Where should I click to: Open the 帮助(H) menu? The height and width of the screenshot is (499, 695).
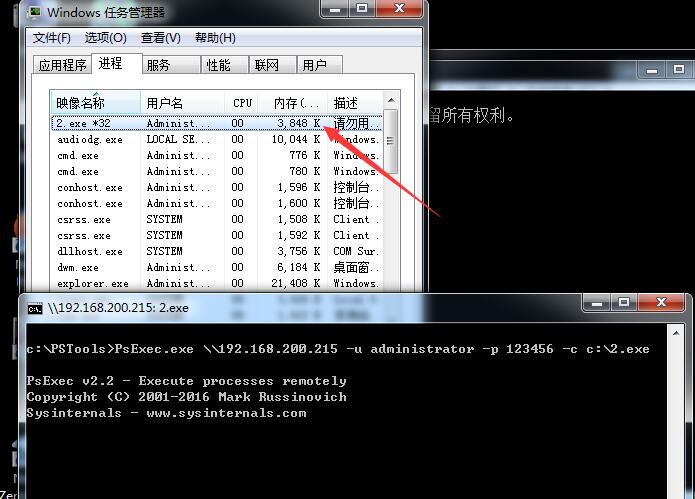(x=215, y=38)
